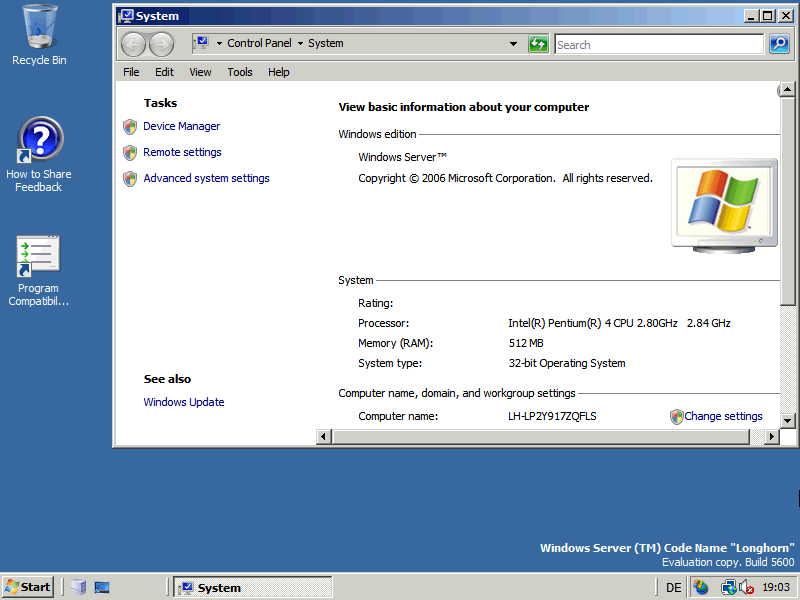This screenshot has height=600, width=800.
Task: Open Program Compatibility desktop shortcut
Action: coord(39,259)
